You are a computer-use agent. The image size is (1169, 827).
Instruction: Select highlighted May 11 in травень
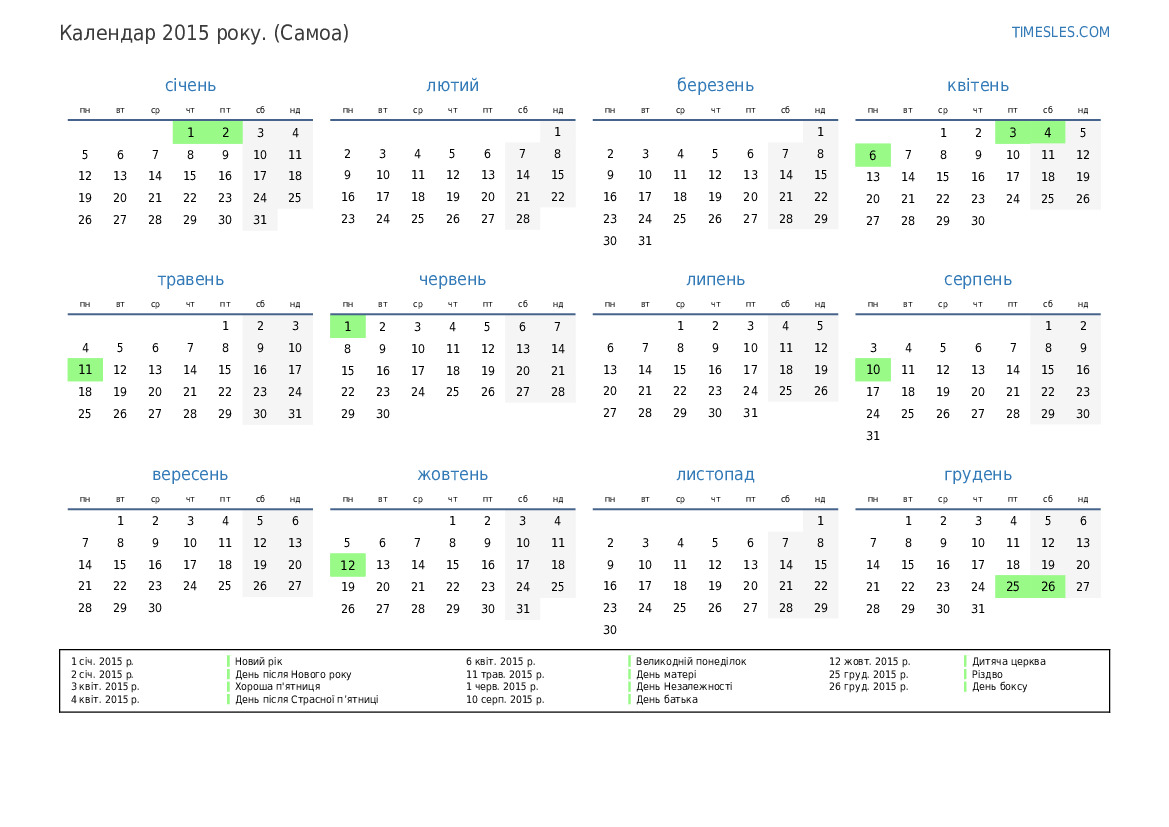click(85, 370)
